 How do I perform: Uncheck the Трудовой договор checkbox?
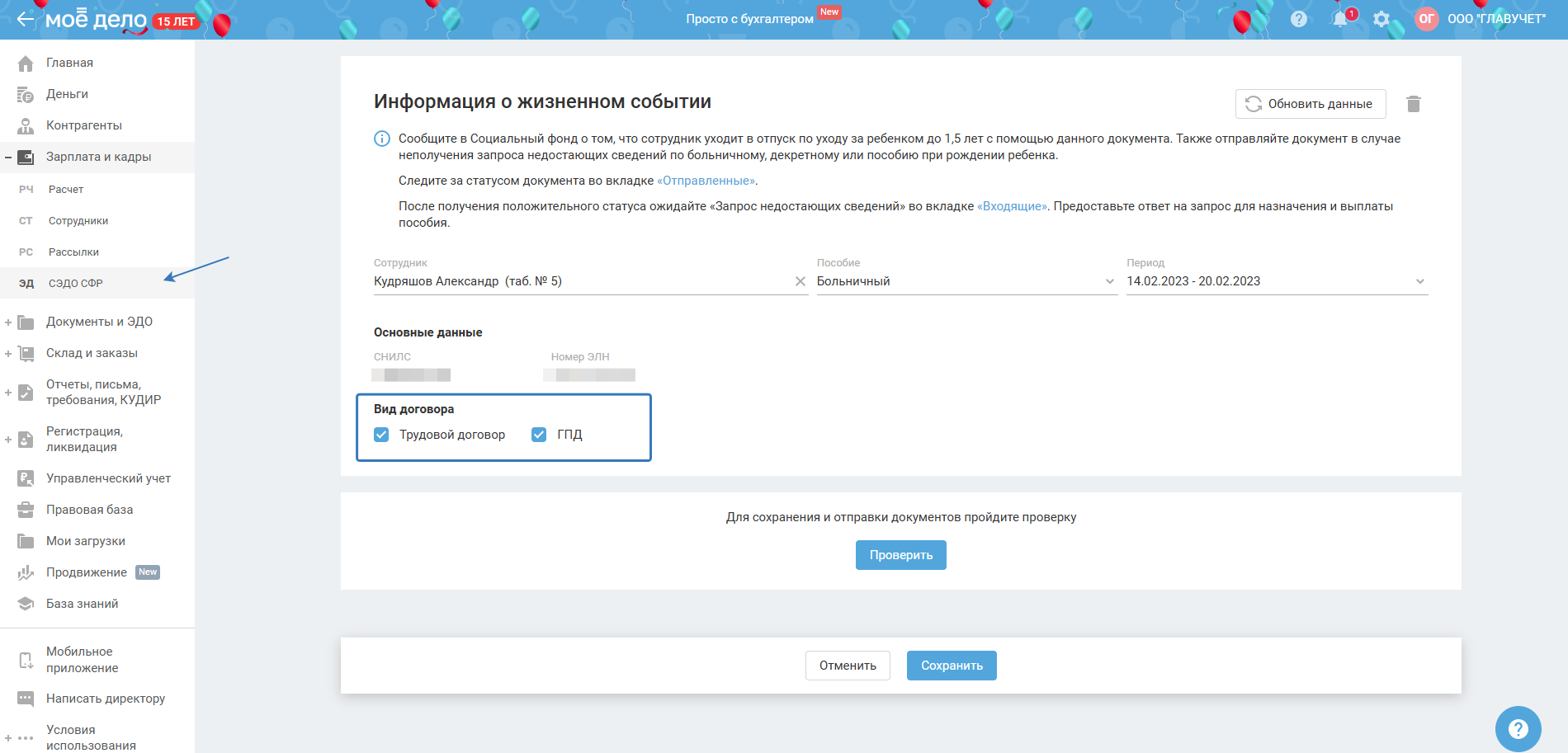381,435
